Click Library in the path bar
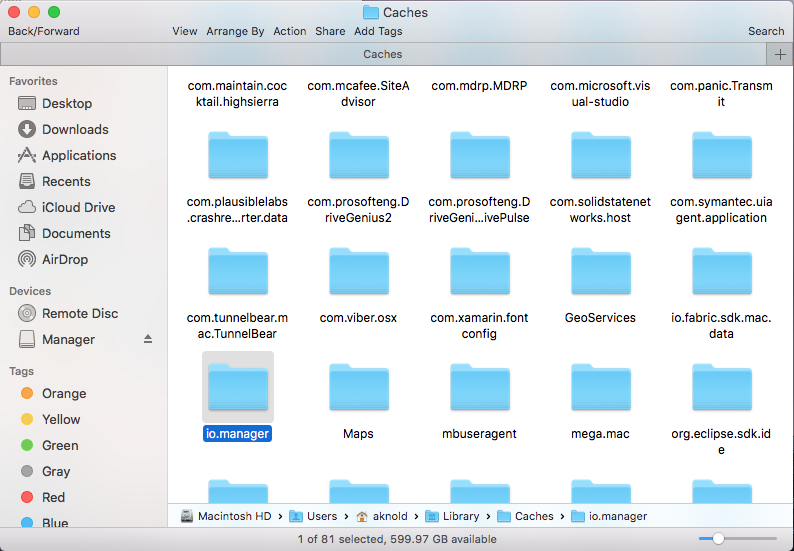 click(x=460, y=516)
